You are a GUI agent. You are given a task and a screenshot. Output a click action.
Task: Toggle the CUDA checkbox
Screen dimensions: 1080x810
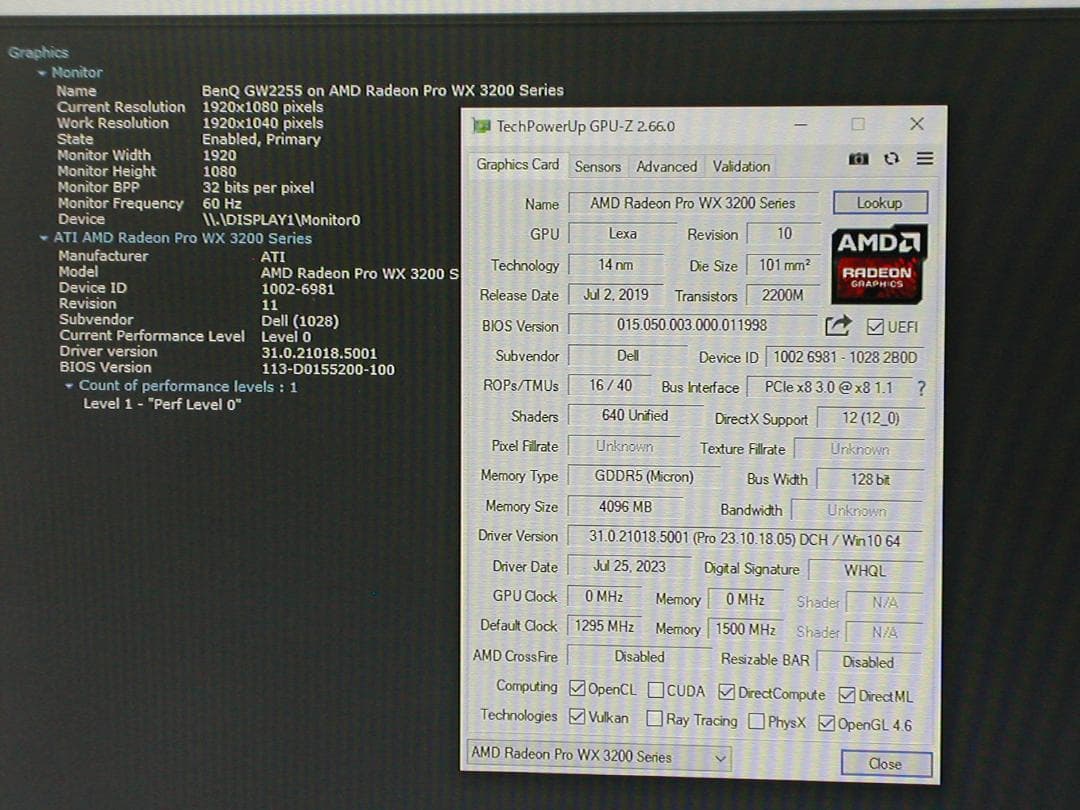(656, 690)
